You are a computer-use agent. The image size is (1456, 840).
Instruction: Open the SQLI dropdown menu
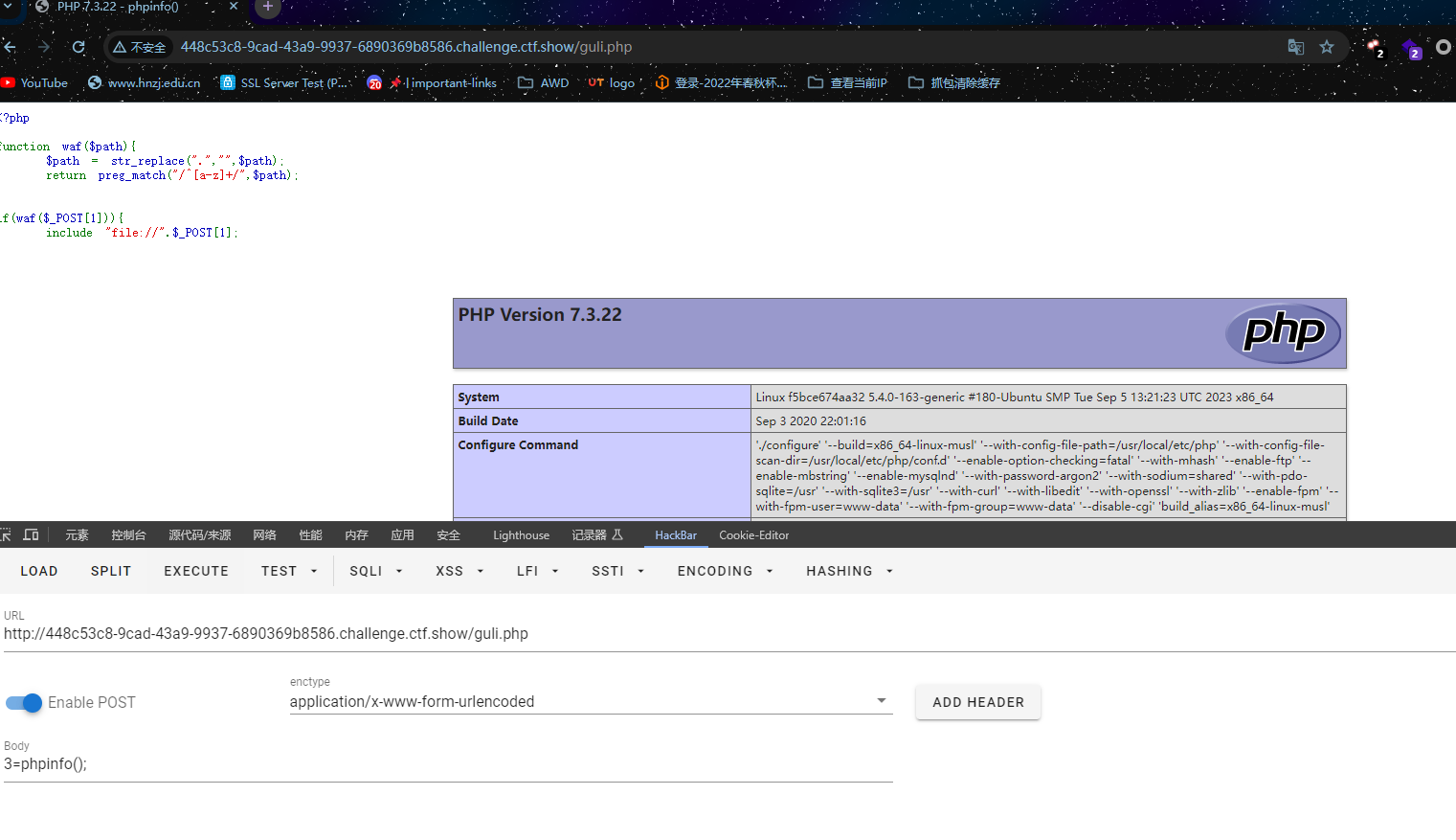point(376,571)
